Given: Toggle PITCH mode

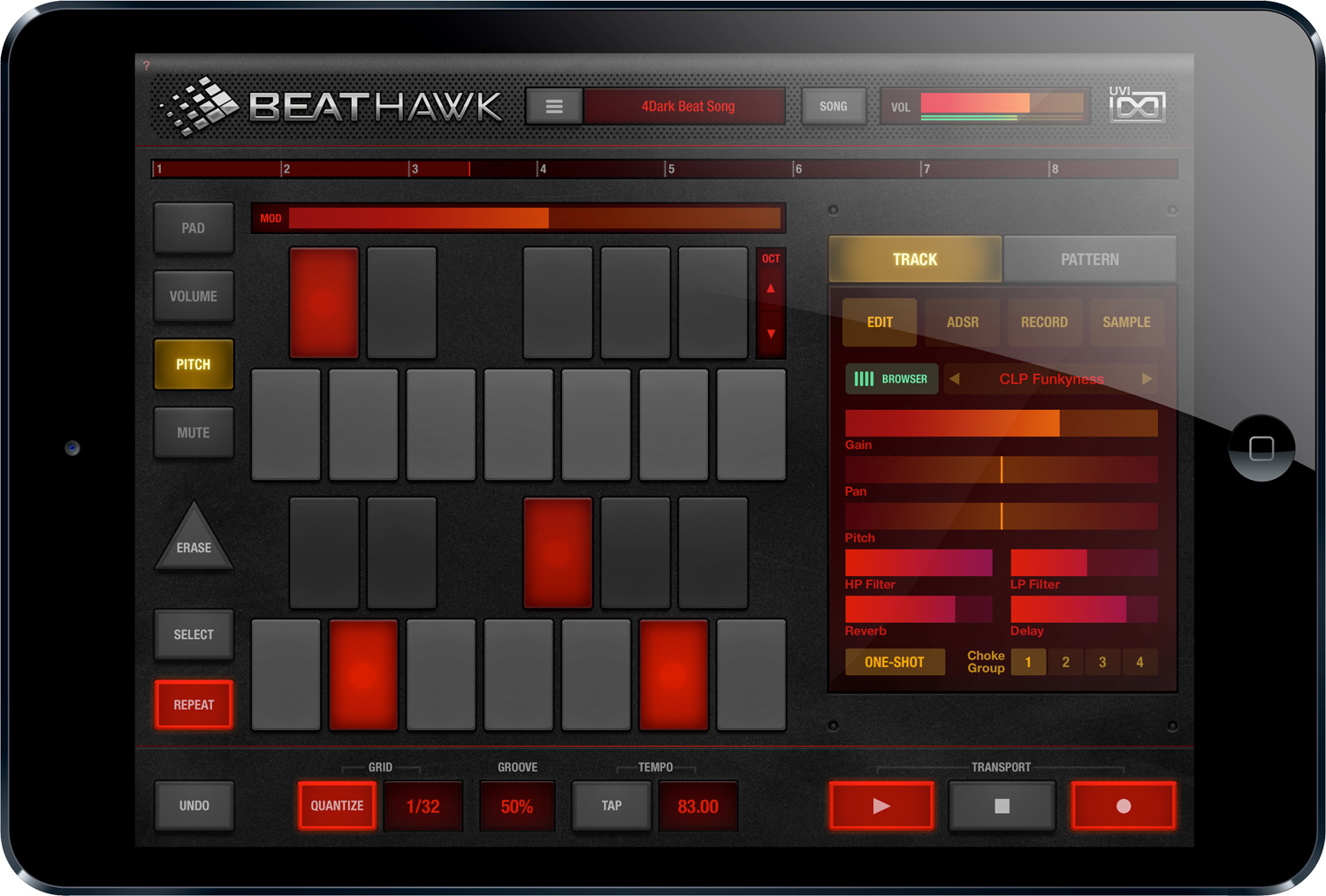Looking at the screenshot, I should [194, 364].
